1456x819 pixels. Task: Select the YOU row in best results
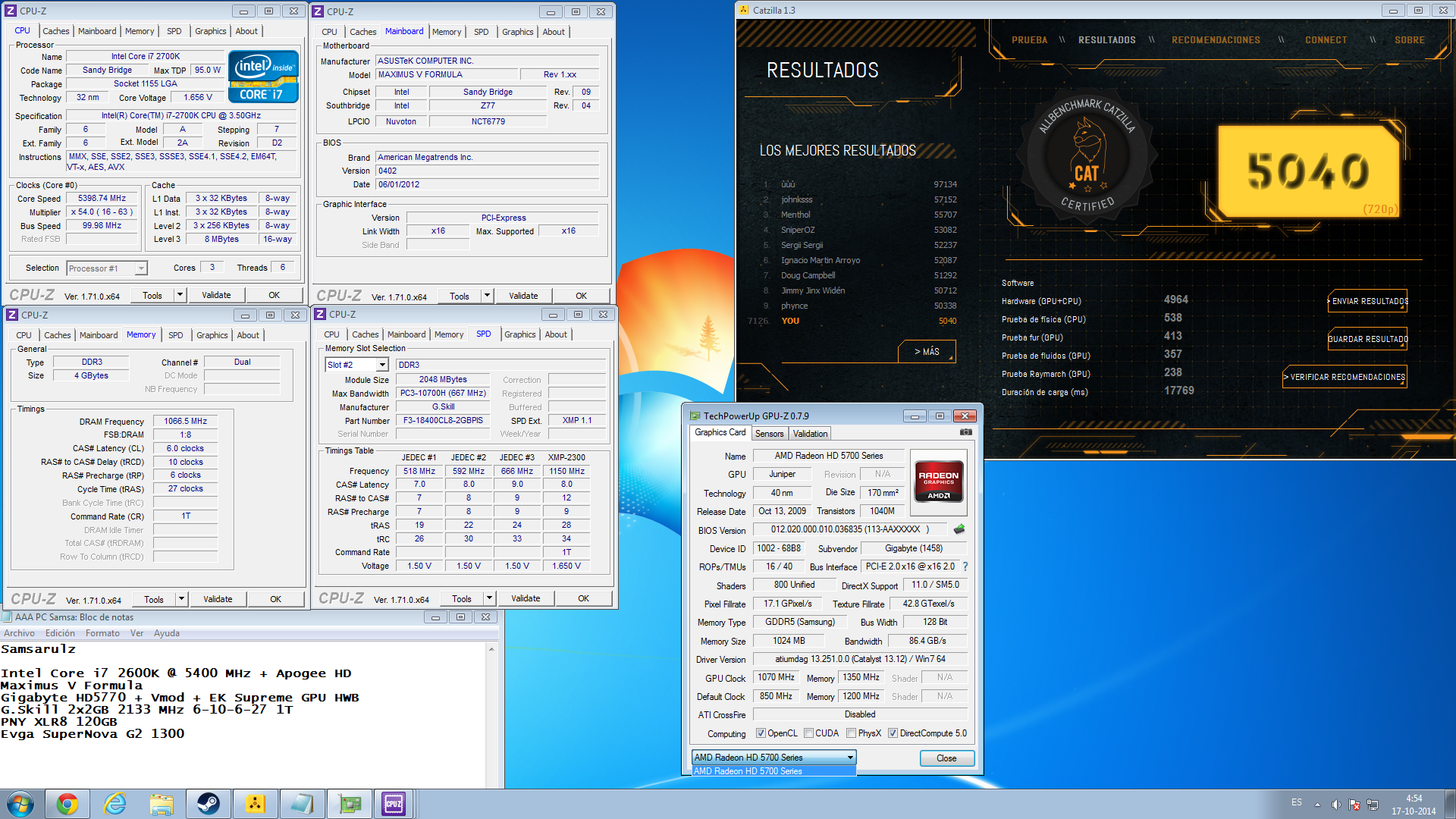point(853,321)
